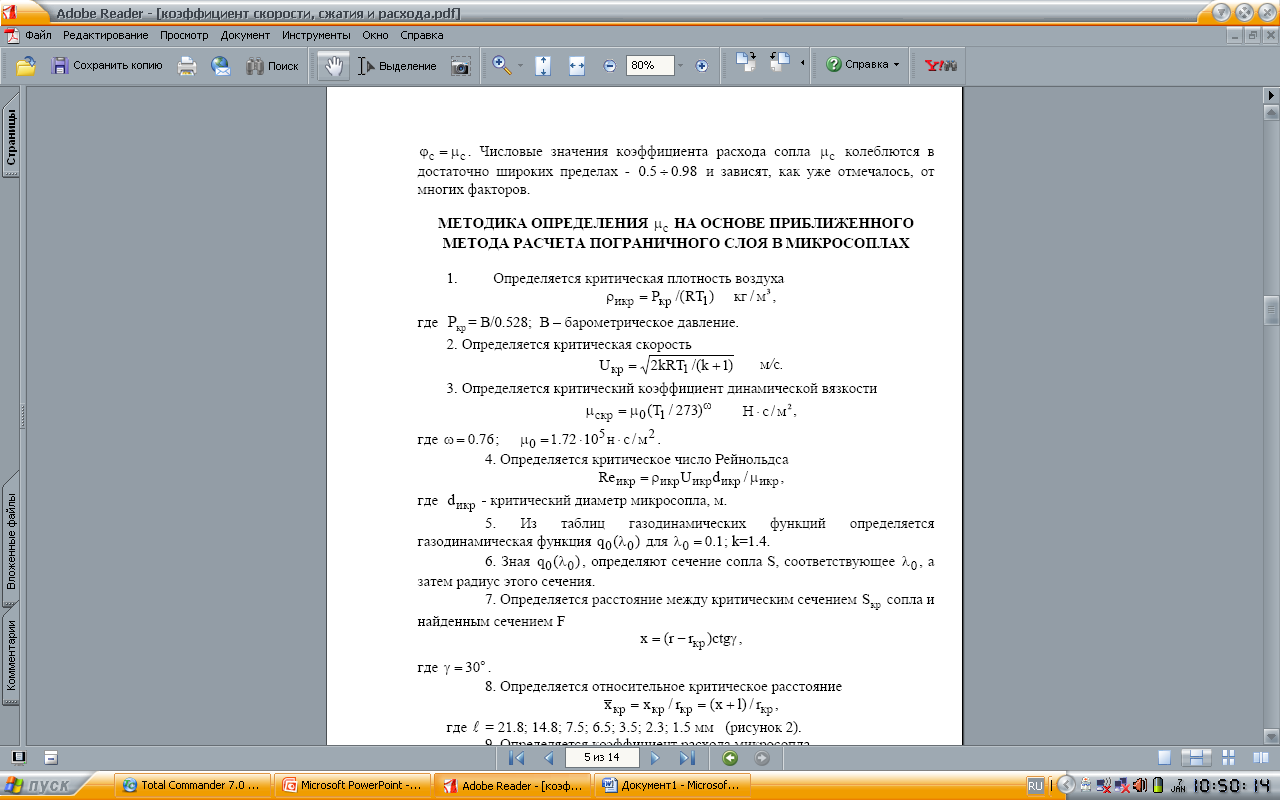The image size is (1280, 800).
Task: Open the Справка help dropdown button
Action: click(x=862, y=65)
